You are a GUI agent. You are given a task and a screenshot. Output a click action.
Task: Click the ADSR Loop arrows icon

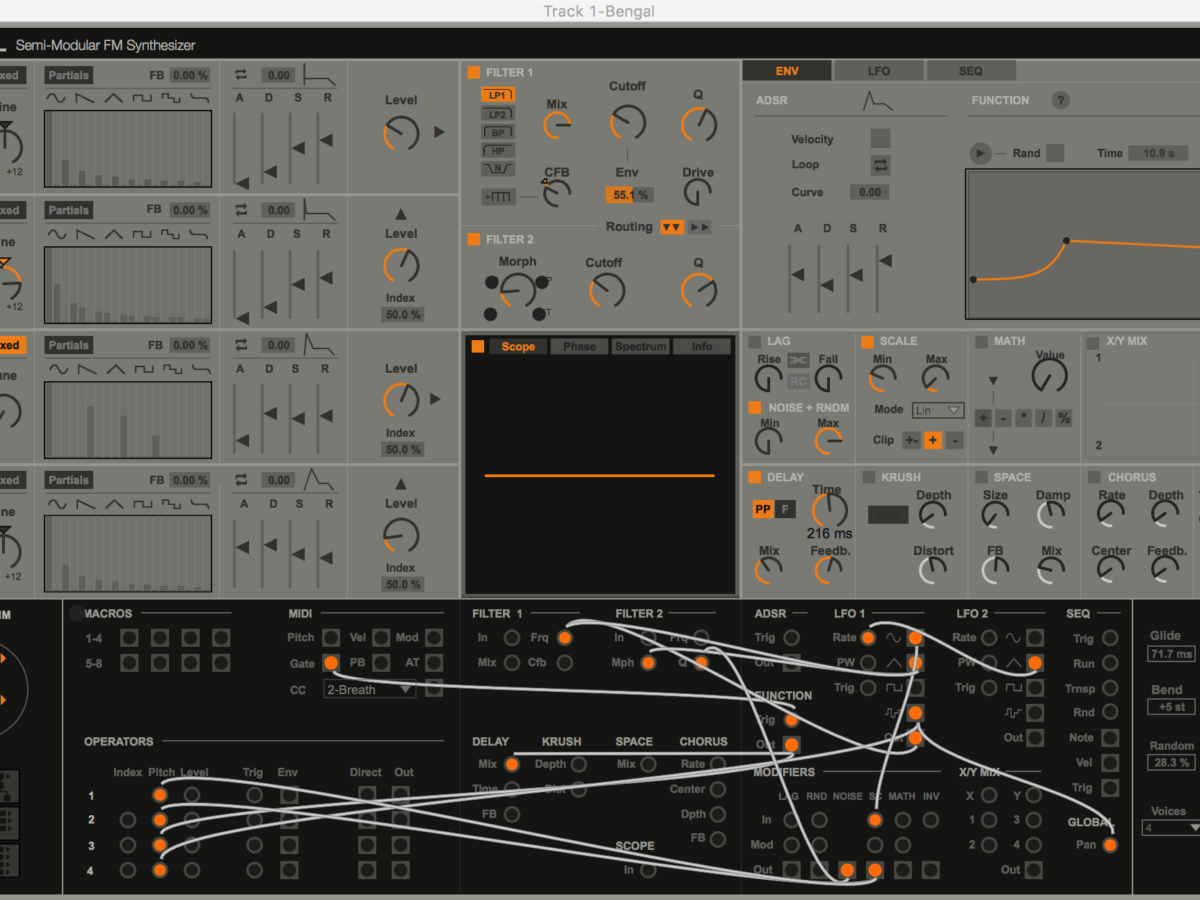(880, 165)
